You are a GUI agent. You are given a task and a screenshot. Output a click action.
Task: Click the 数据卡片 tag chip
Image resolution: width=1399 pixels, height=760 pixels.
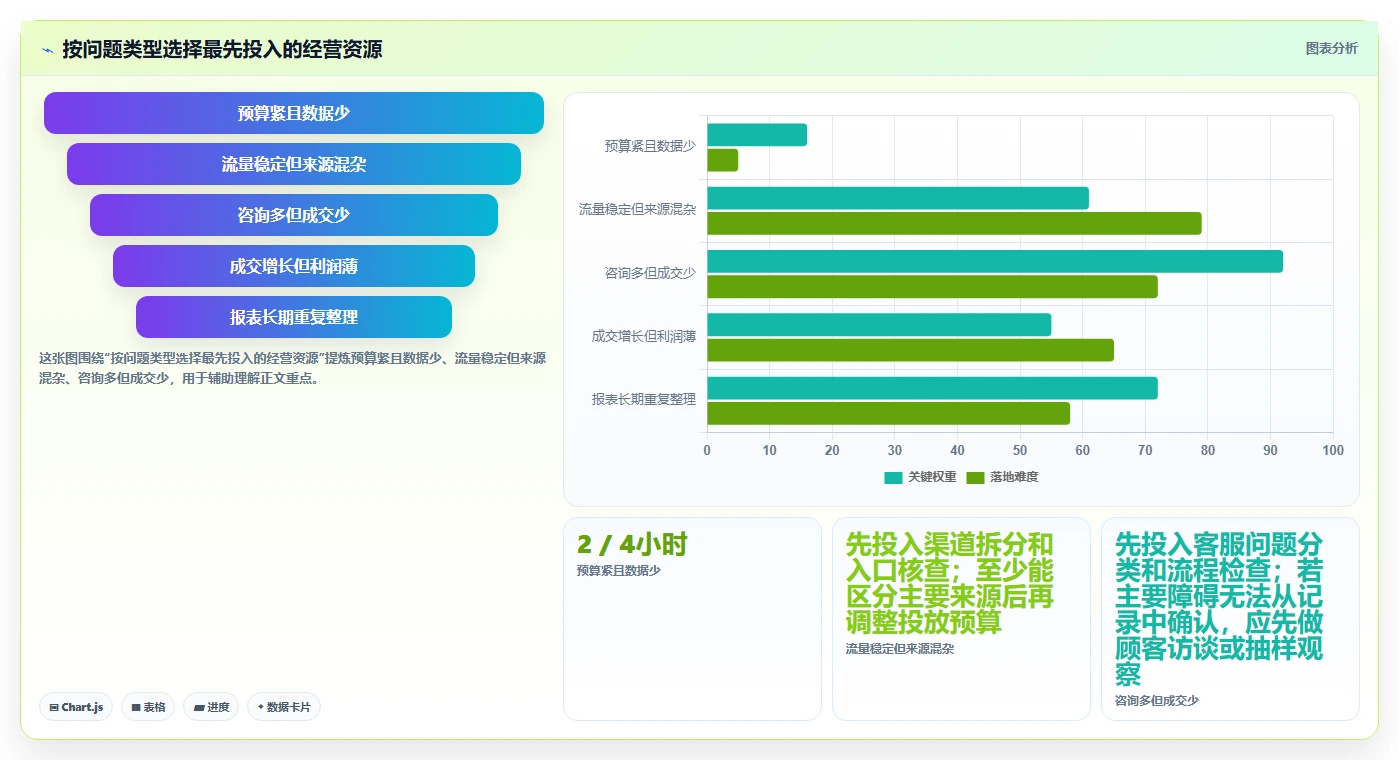point(284,707)
